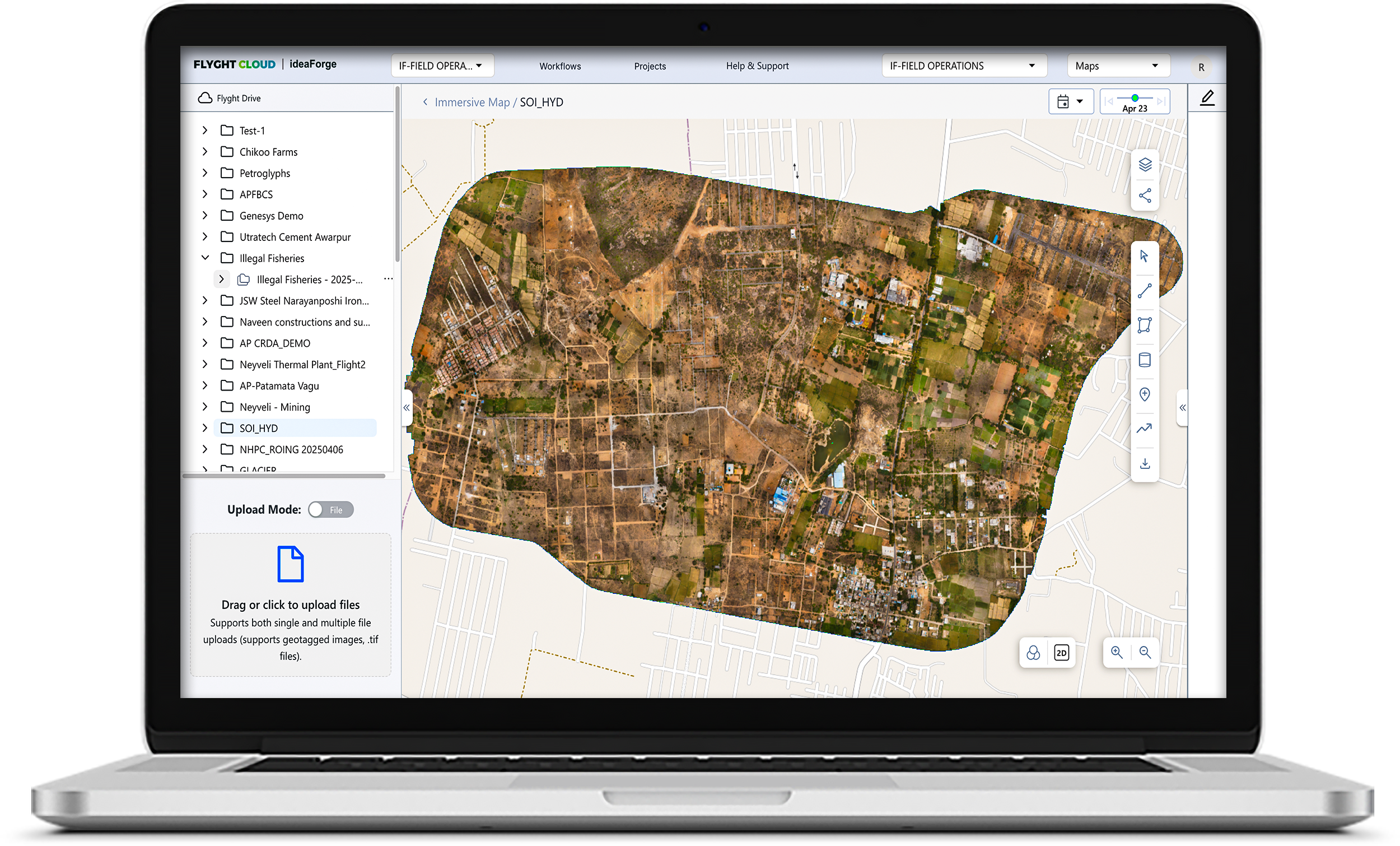Click the add location marker tool
The image size is (1400, 846).
click(x=1144, y=394)
